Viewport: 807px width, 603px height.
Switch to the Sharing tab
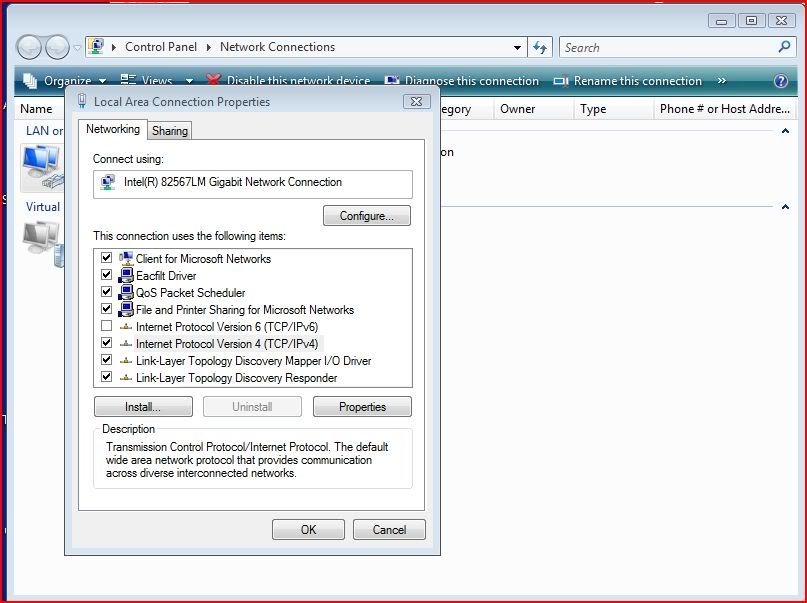[x=170, y=131]
